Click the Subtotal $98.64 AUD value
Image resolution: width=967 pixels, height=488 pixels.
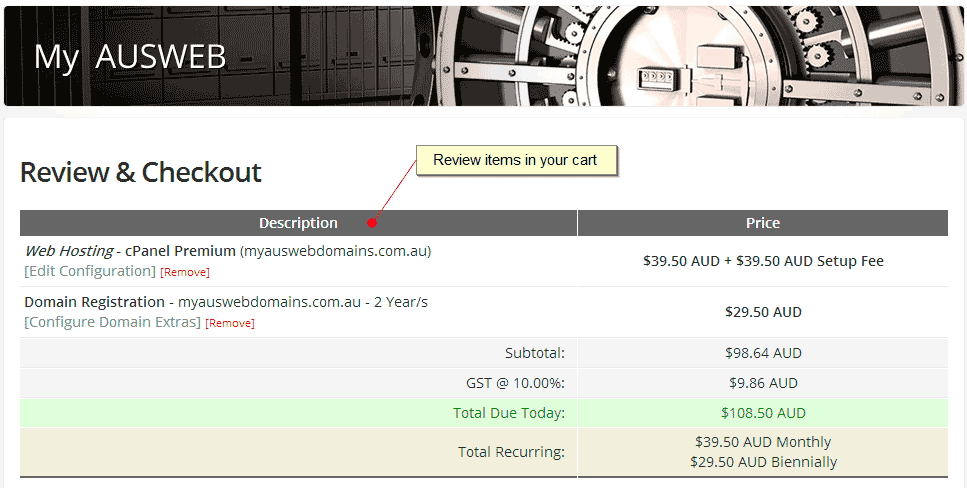tap(762, 353)
